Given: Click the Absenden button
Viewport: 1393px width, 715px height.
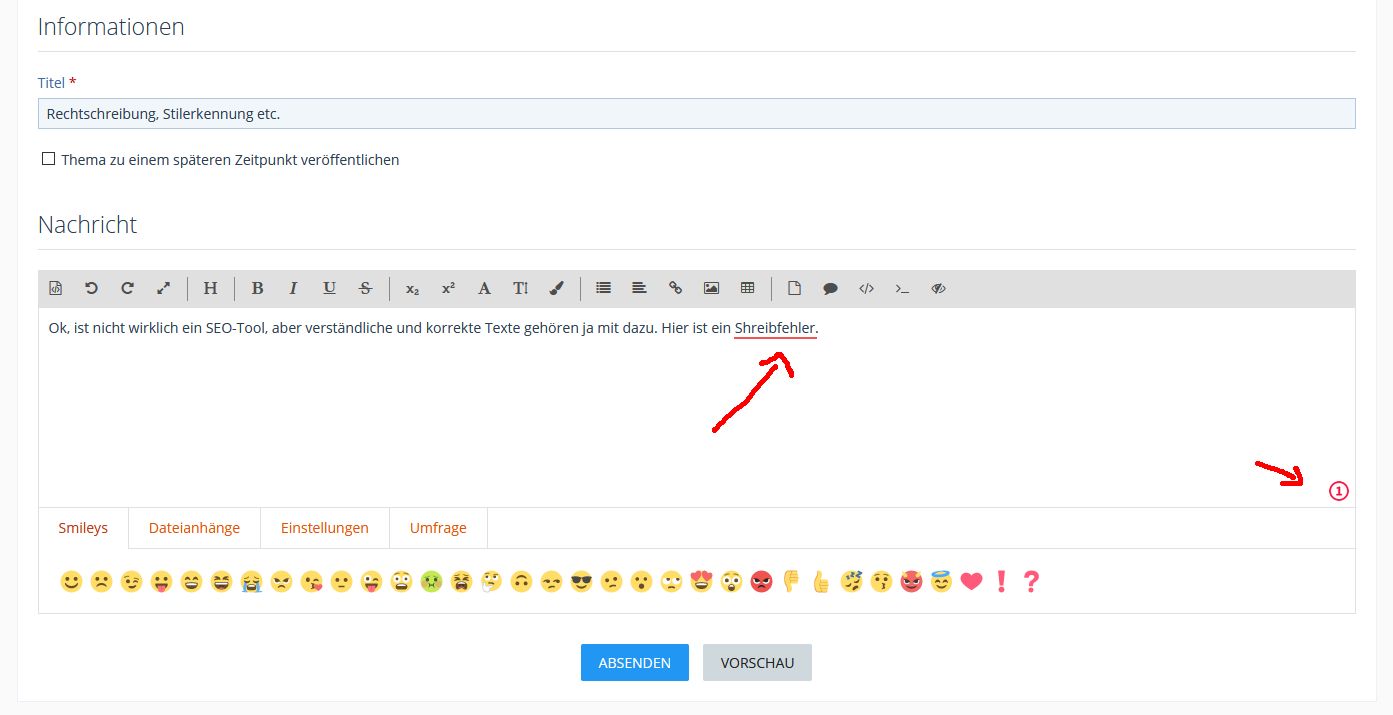Looking at the screenshot, I should 634,662.
